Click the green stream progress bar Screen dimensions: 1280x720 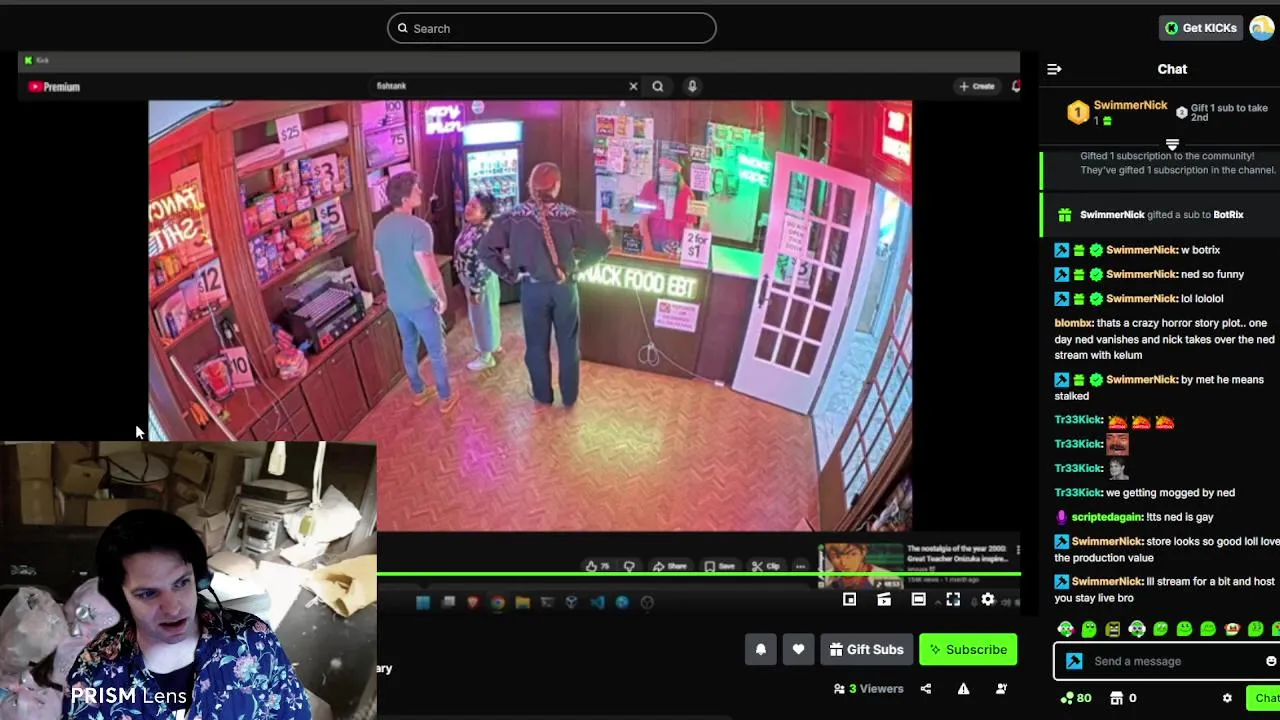[x=698, y=573]
